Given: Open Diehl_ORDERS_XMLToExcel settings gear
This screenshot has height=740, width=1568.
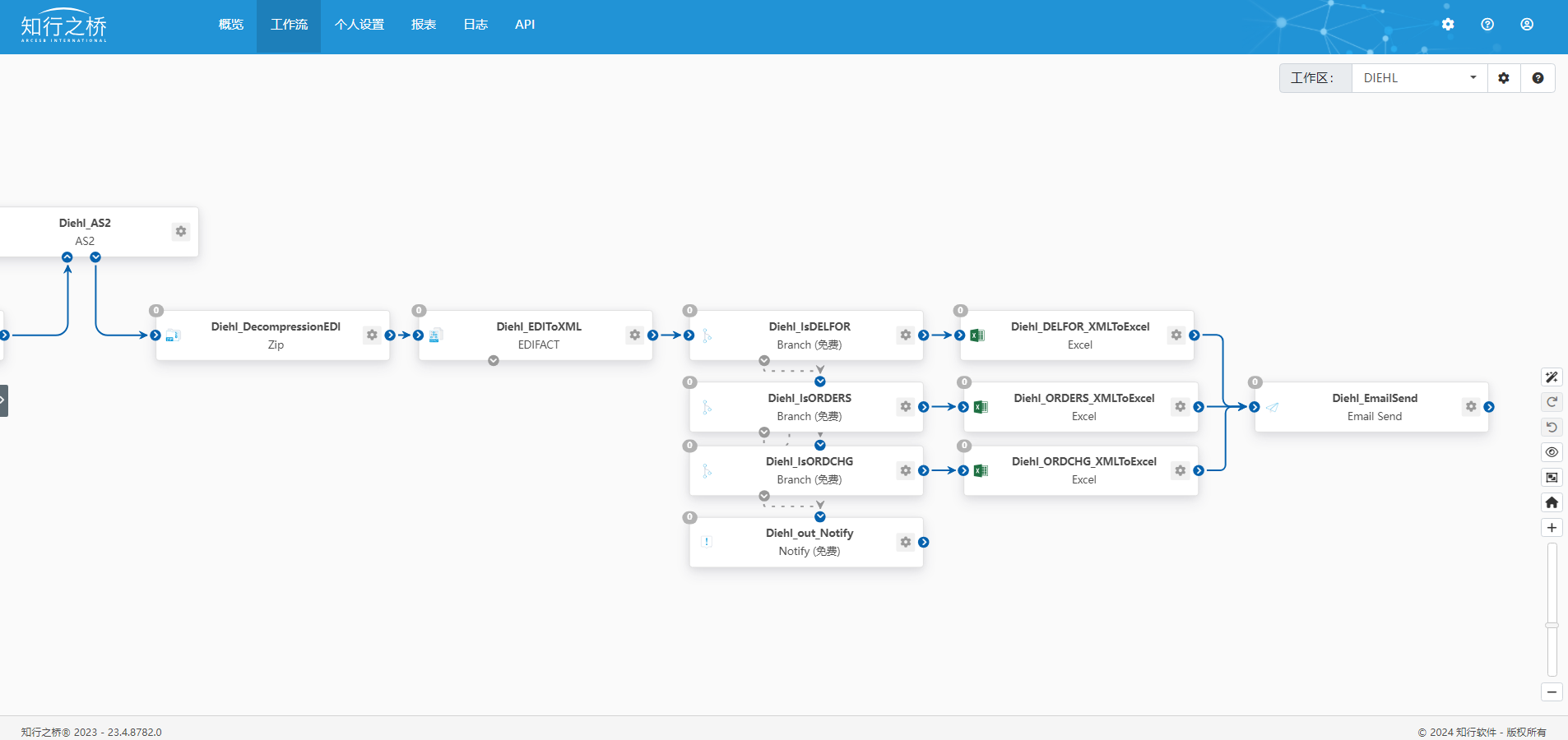Looking at the screenshot, I should point(1180,406).
